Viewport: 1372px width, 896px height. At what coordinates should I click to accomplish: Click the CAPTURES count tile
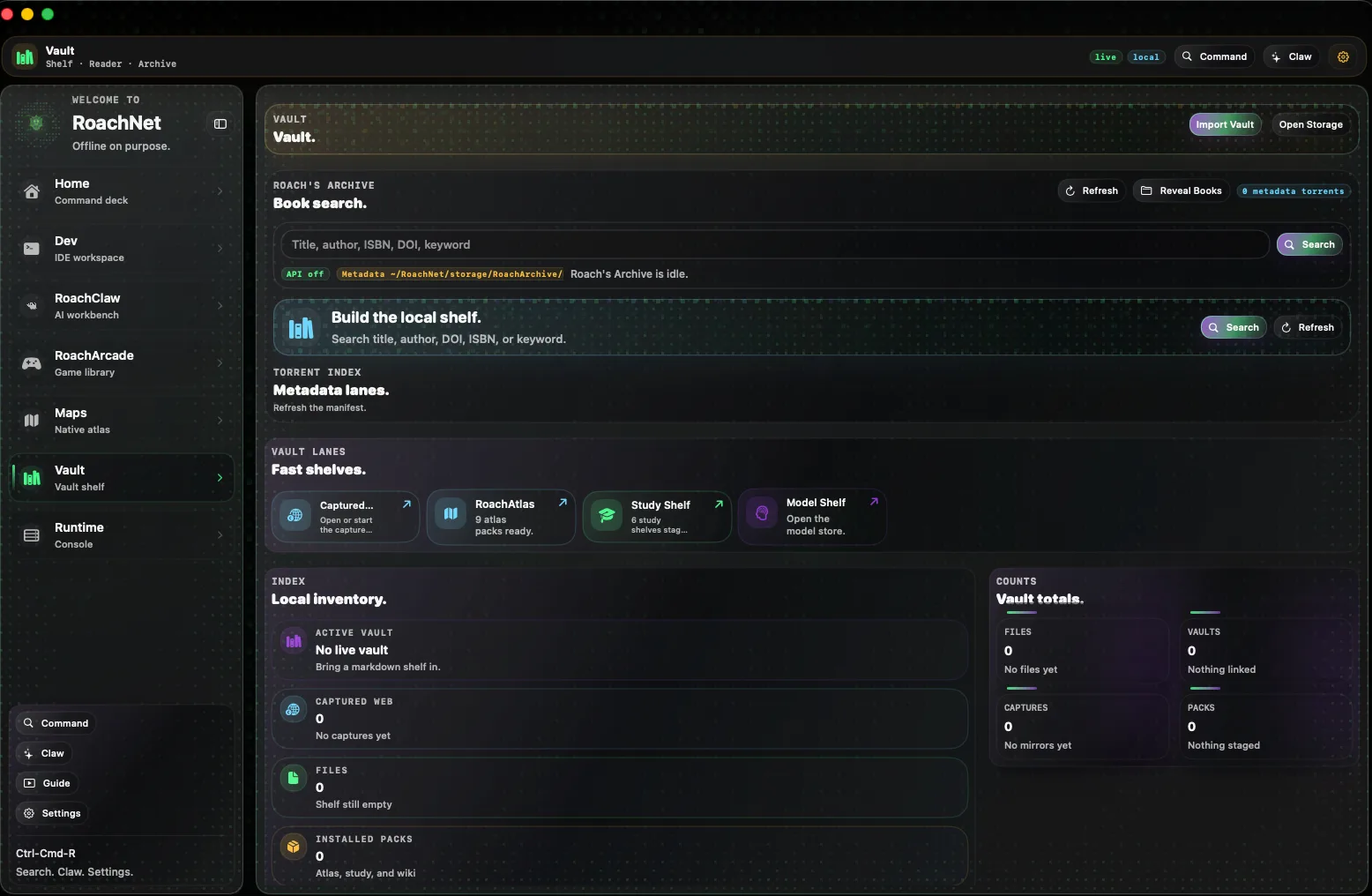tap(1082, 726)
